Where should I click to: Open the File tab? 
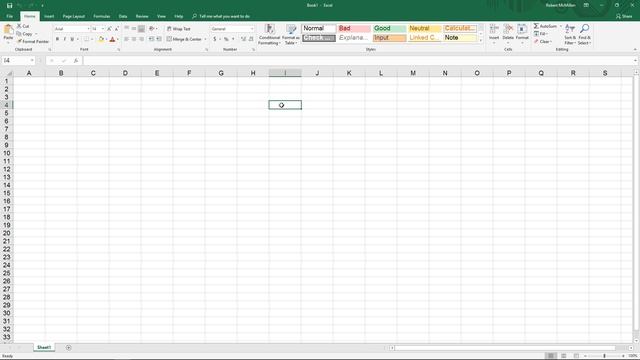[x=9, y=16]
